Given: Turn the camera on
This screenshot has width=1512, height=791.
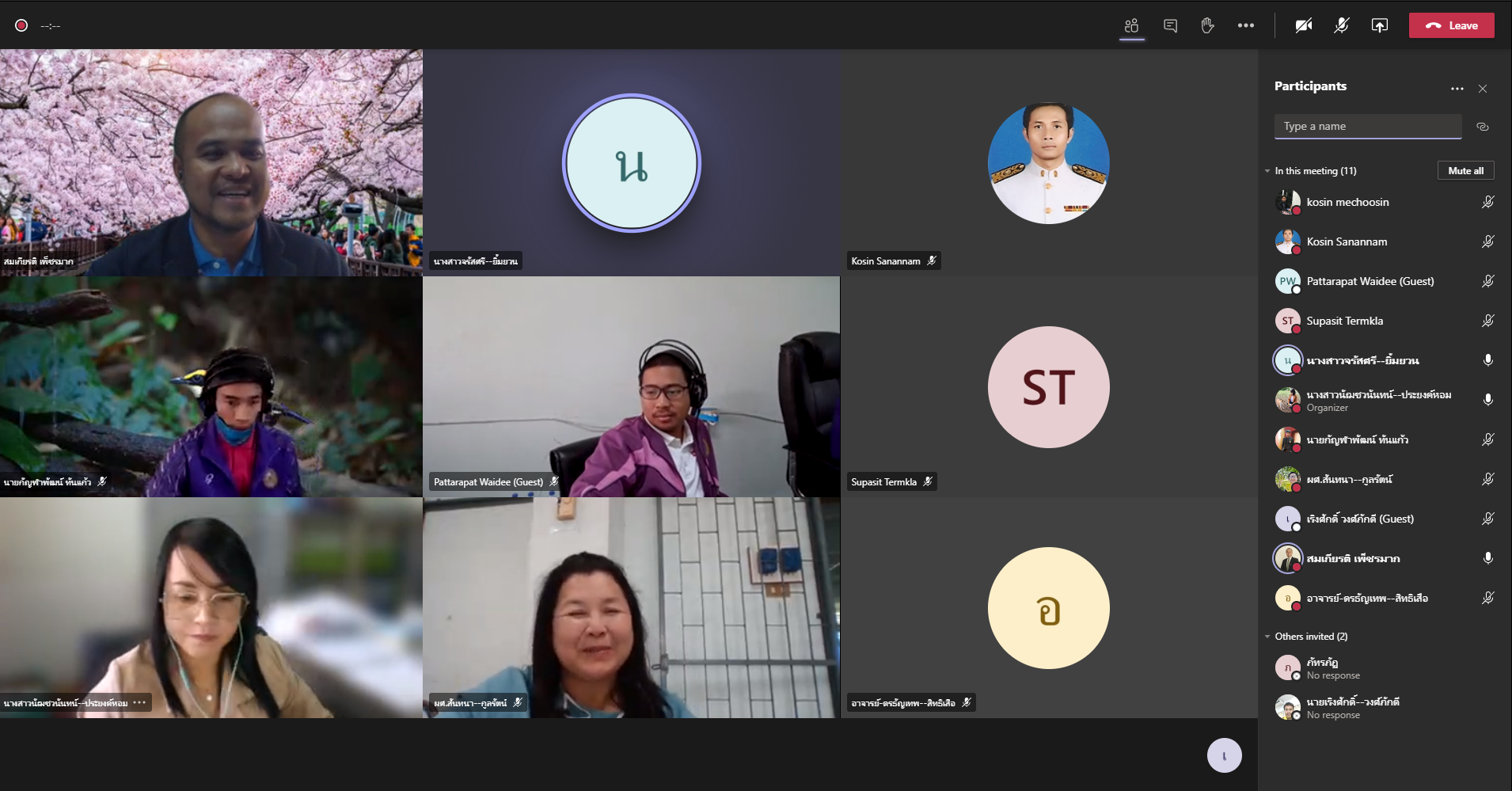Looking at the screenshot, I should pyautogui.click(x=1303, y=25).
